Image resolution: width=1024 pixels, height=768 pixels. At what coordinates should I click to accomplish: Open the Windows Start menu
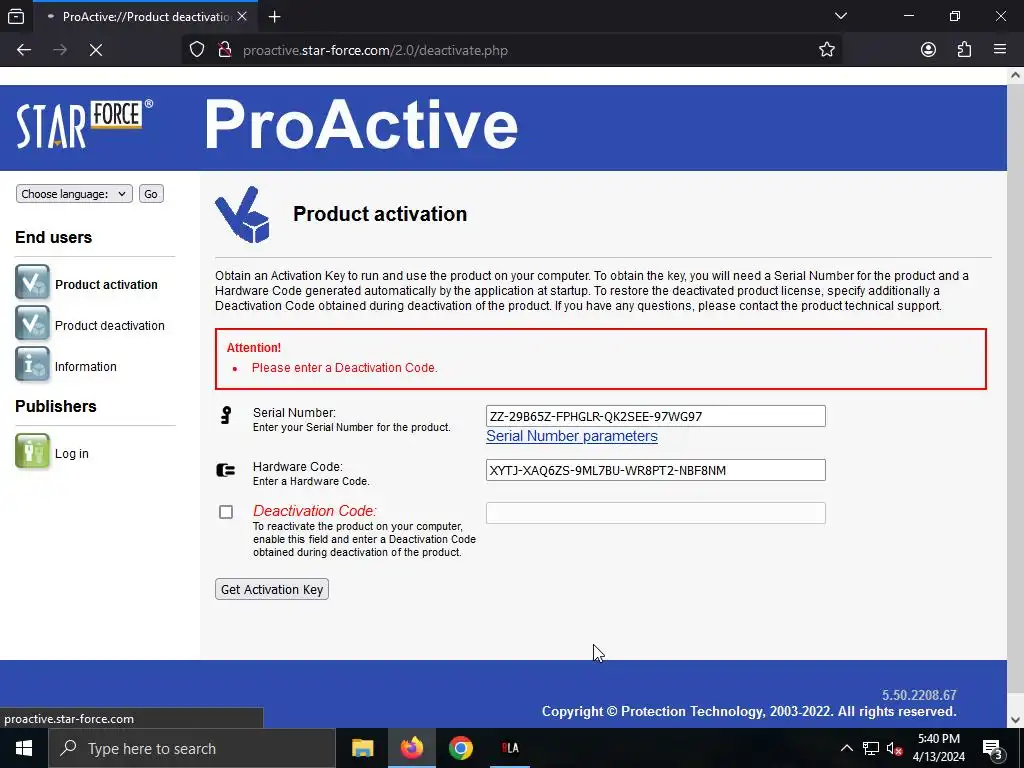click(x=24, y=748)
